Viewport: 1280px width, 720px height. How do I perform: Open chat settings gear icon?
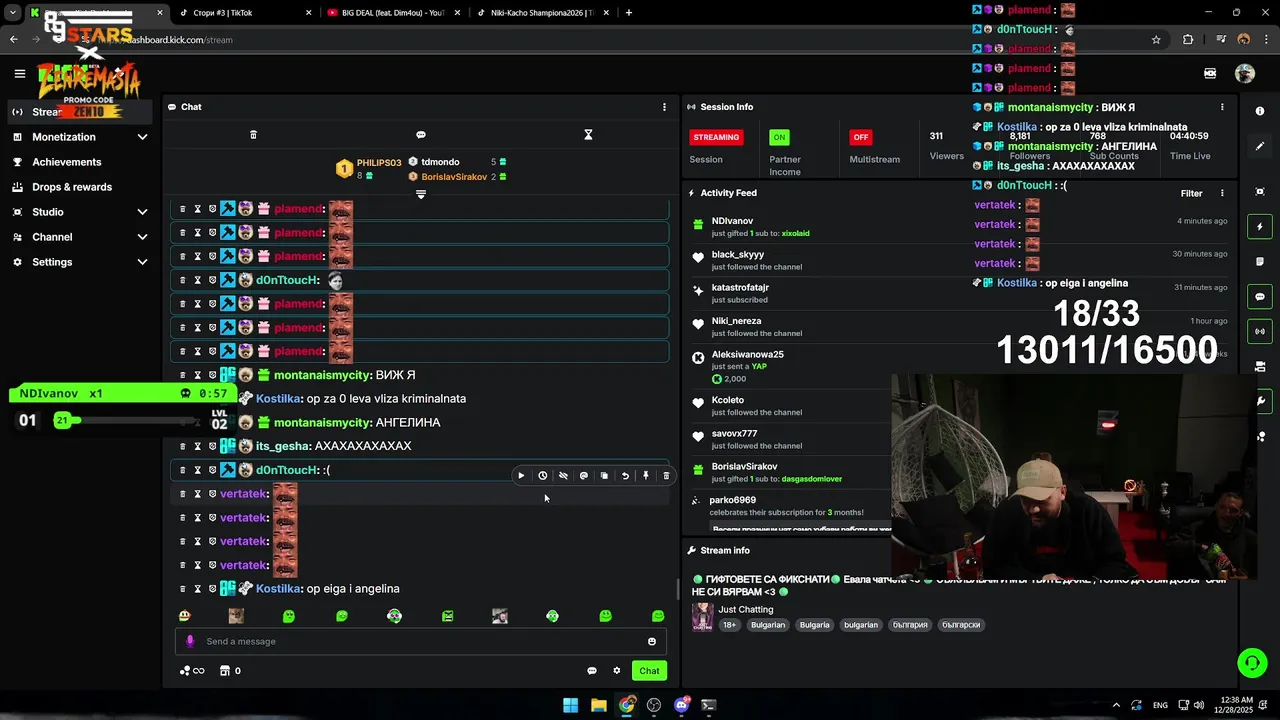click(617, 671)
